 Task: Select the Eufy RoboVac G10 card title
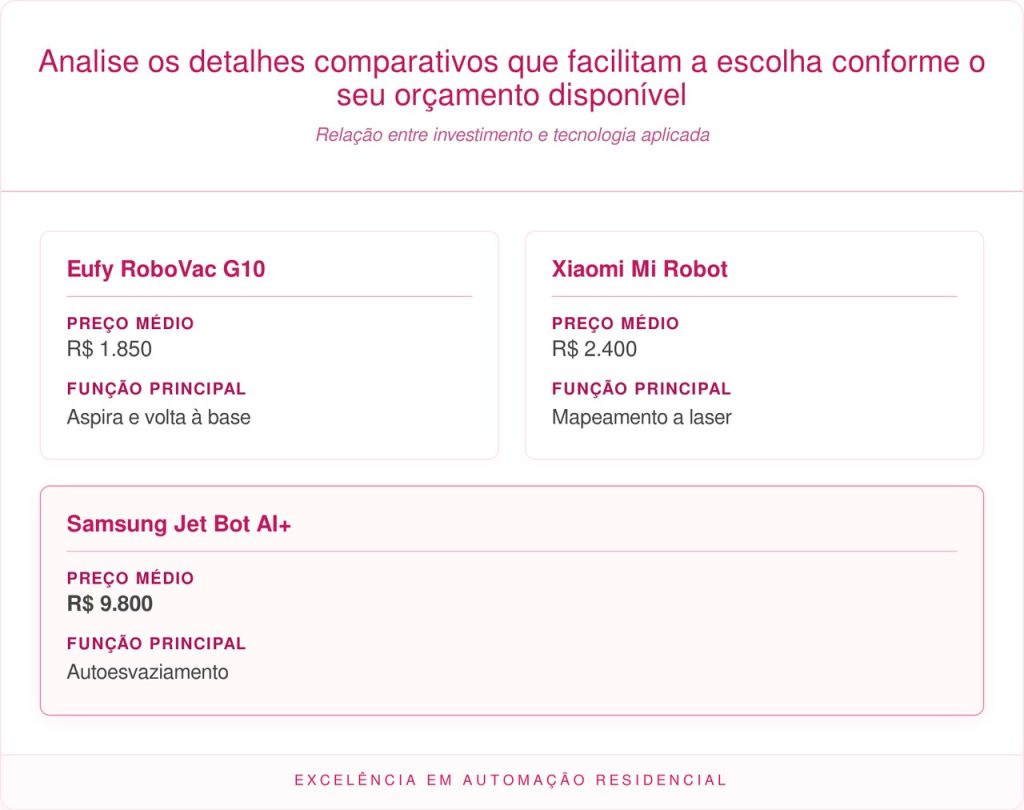point(166,269)
